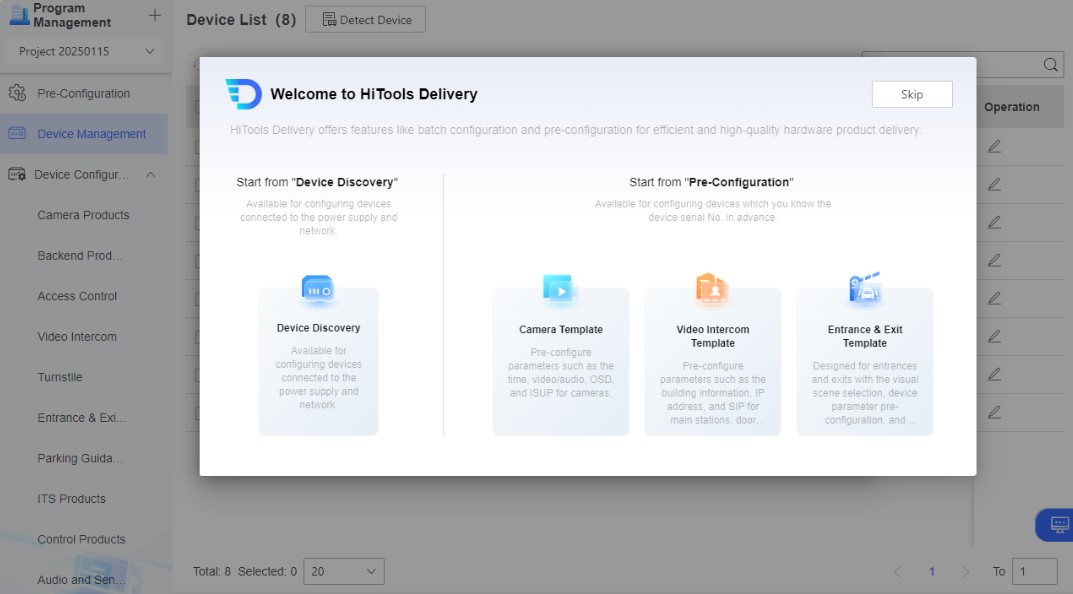This screenshot has width=1073, height=594.
Task: Open ITS Products in the sidebar
Action: tap(72, 499)
